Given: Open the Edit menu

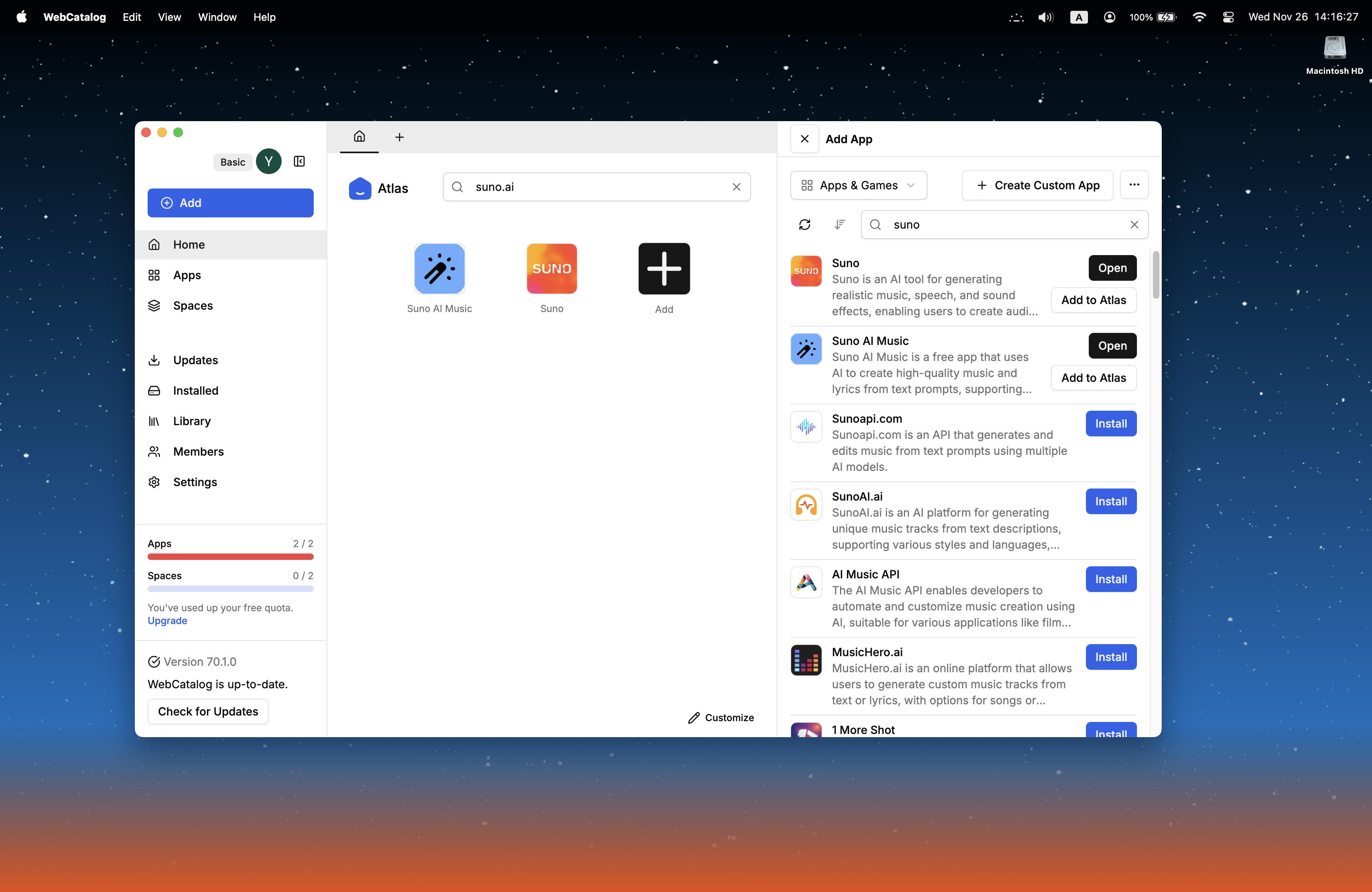Looking at the screenshot, I should coord(132,17).
